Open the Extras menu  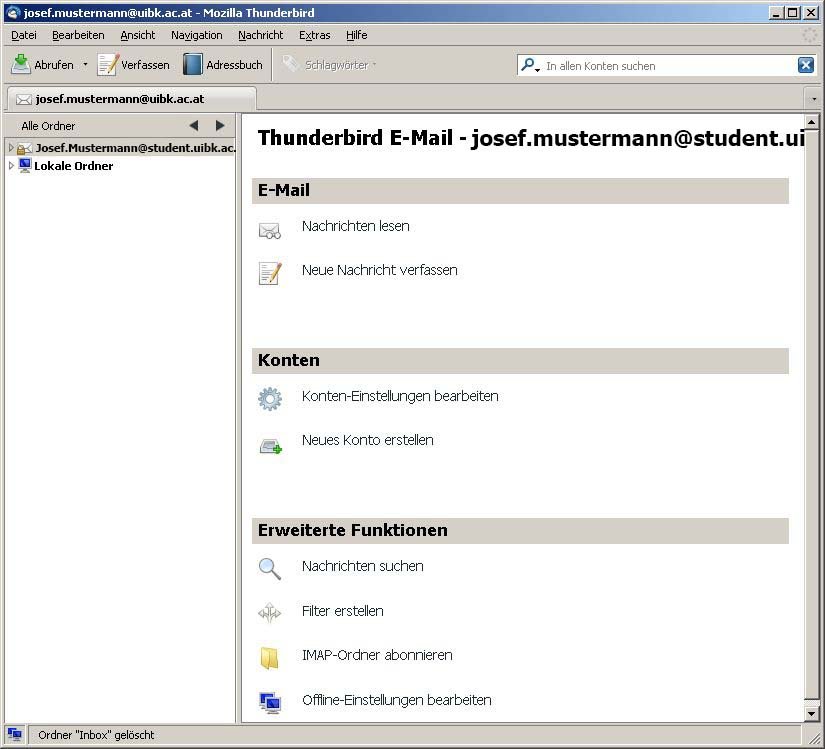point(314,35)
